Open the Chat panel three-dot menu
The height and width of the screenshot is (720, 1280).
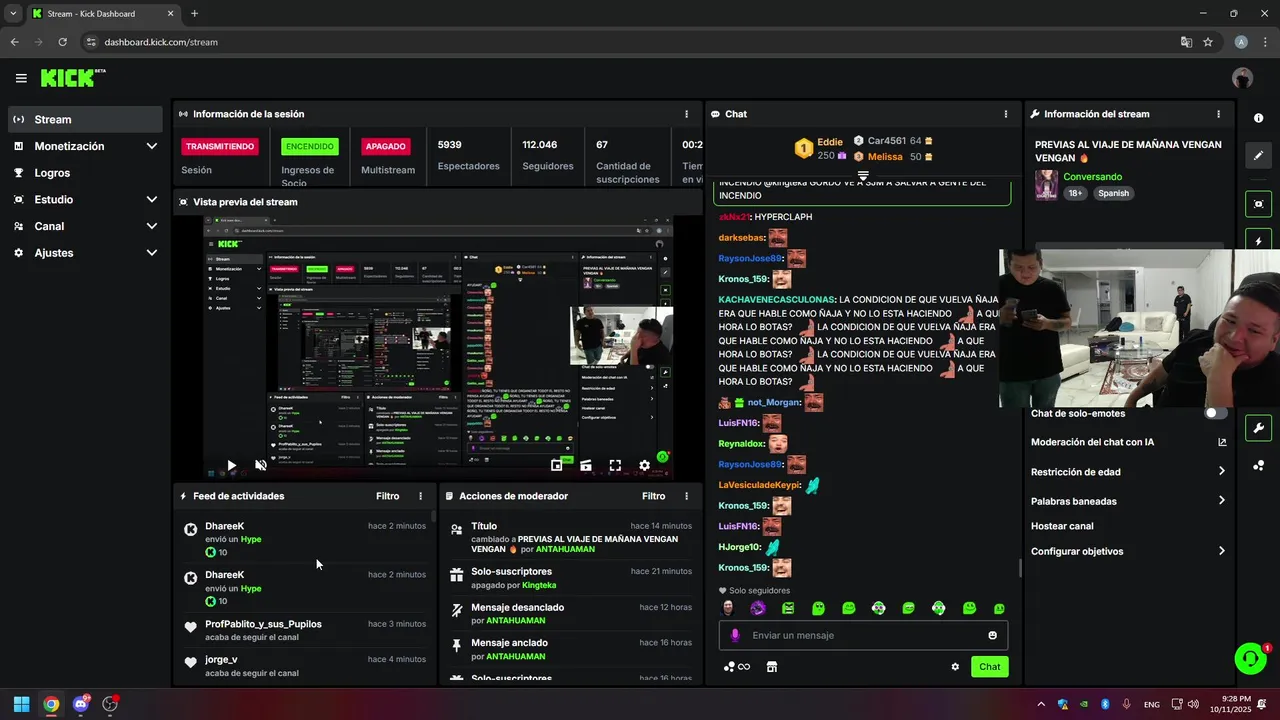tap(1006, 114)
